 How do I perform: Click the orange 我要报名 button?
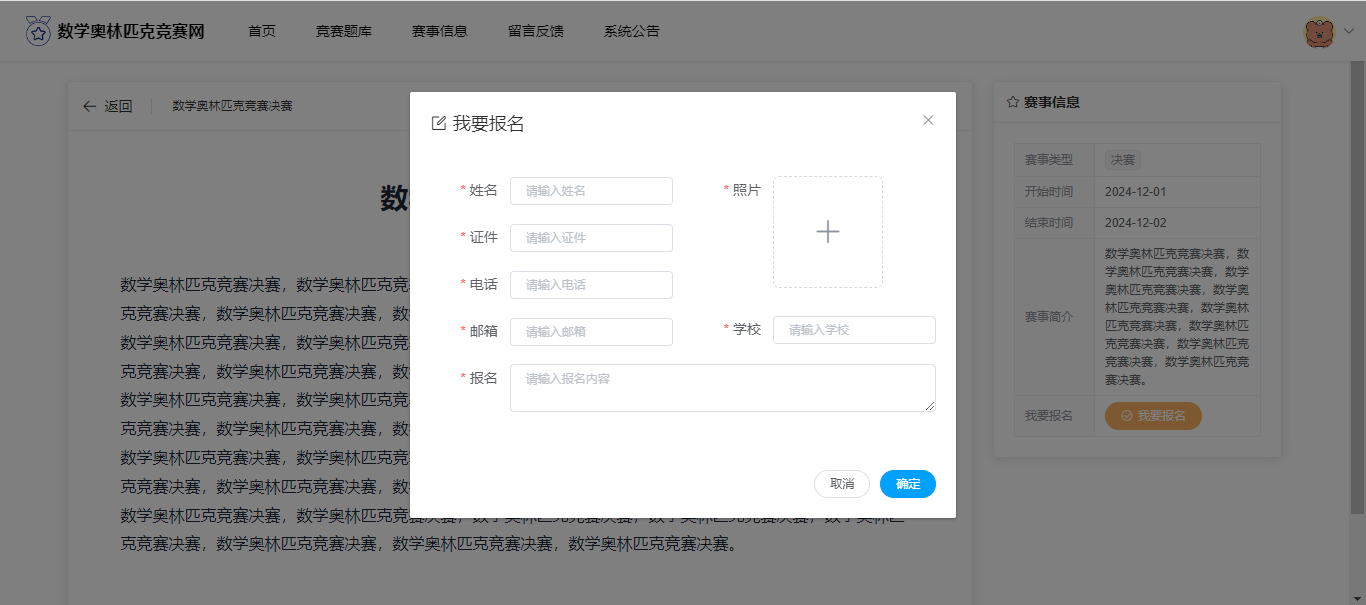pyautogui.click(x=1153, y=415)
